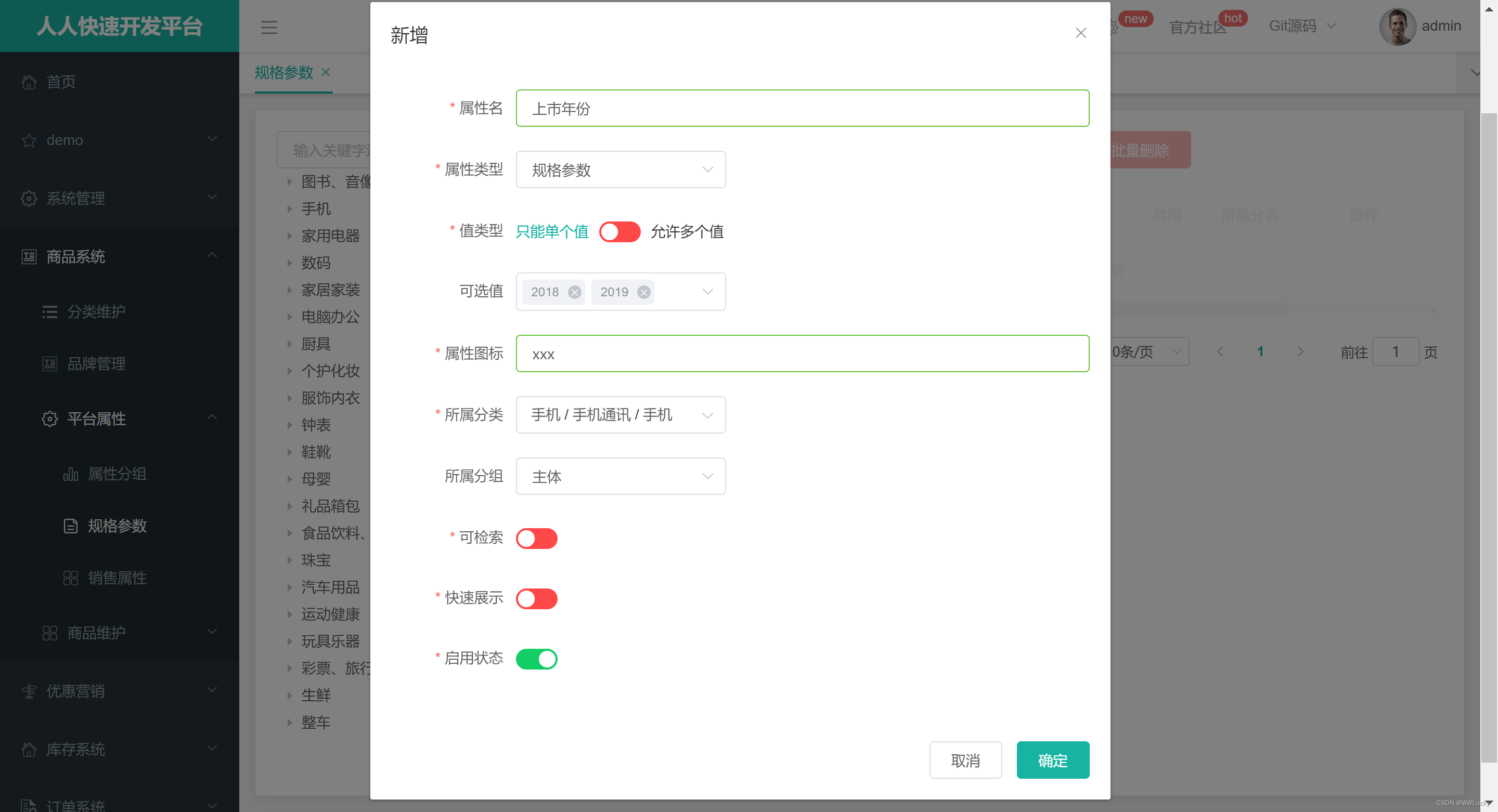Click the 属性图标 input field
This screenshot has height=812, width=1498.
click(802, 354)
